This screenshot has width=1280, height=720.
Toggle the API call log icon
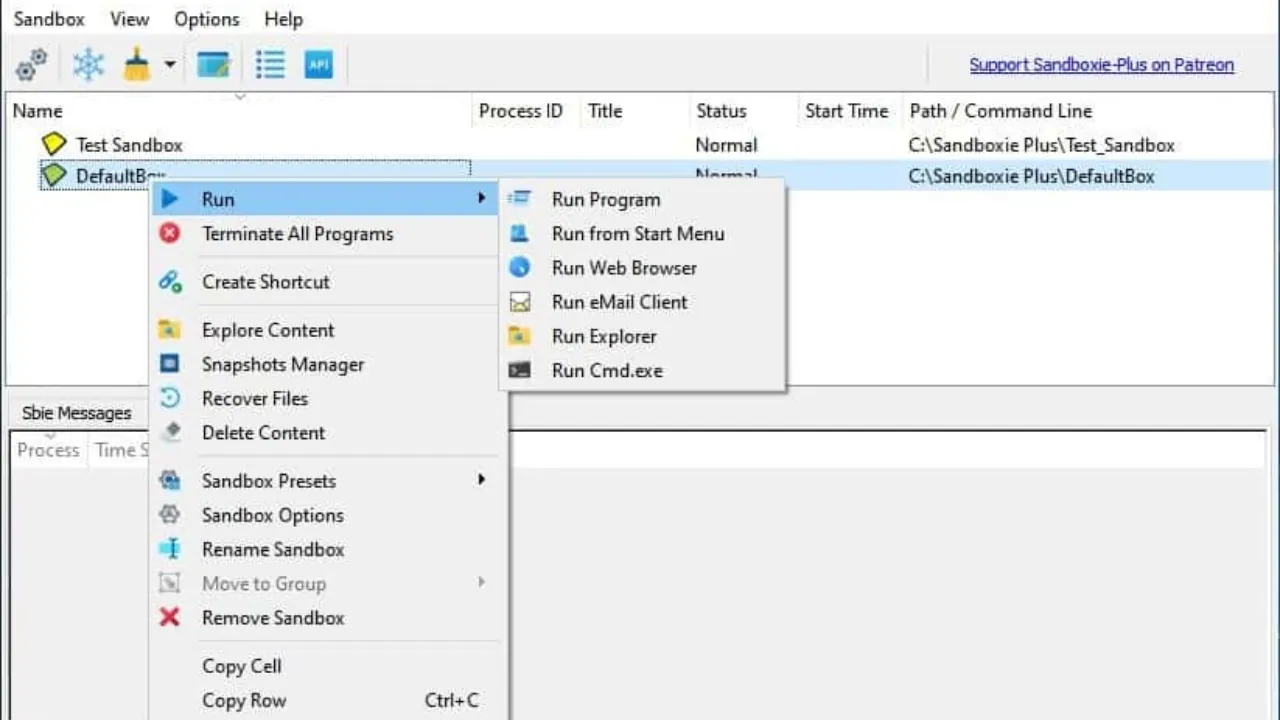tap(319, 65)
